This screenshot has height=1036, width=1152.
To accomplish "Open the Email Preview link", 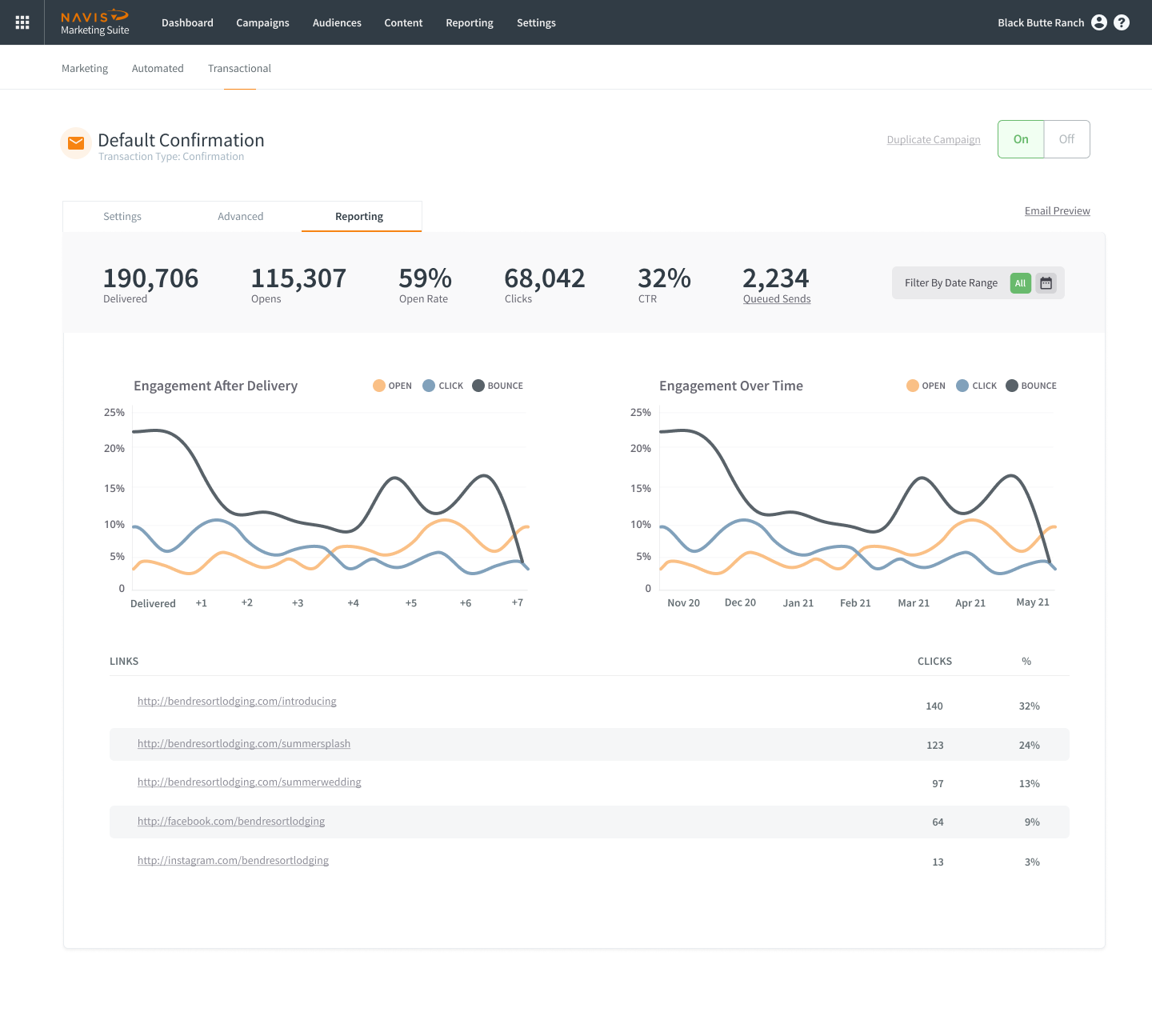I will (1057, 211).
